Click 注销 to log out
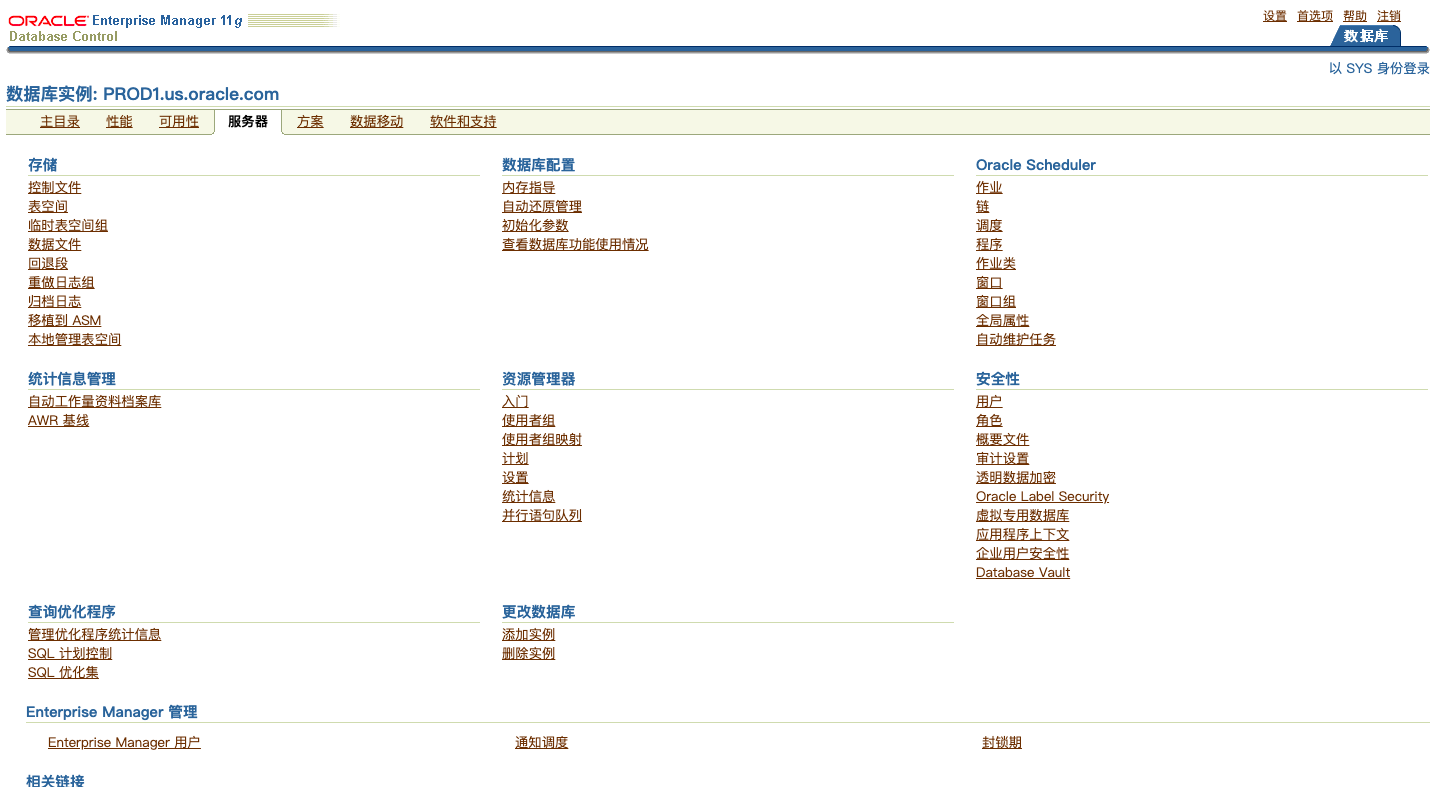The image size is (1437, 787). (x=1389, y=15)
